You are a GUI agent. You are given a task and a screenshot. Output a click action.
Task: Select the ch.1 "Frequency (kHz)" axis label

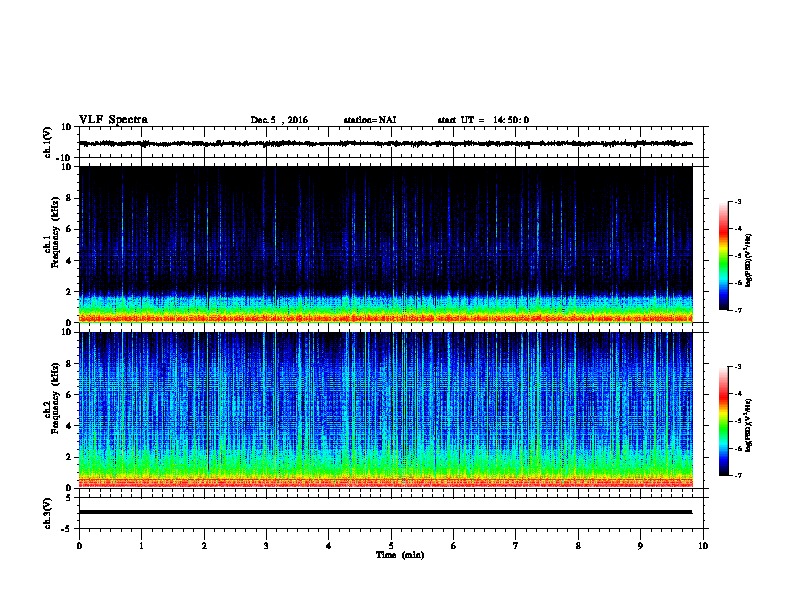coord(55,232)
